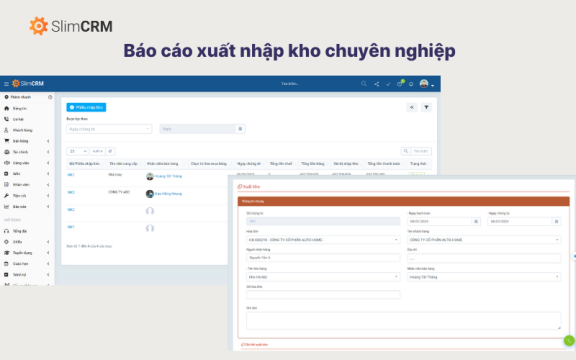
Task: Open Cuộc họp calendar icon
Action: coord(6,264)
